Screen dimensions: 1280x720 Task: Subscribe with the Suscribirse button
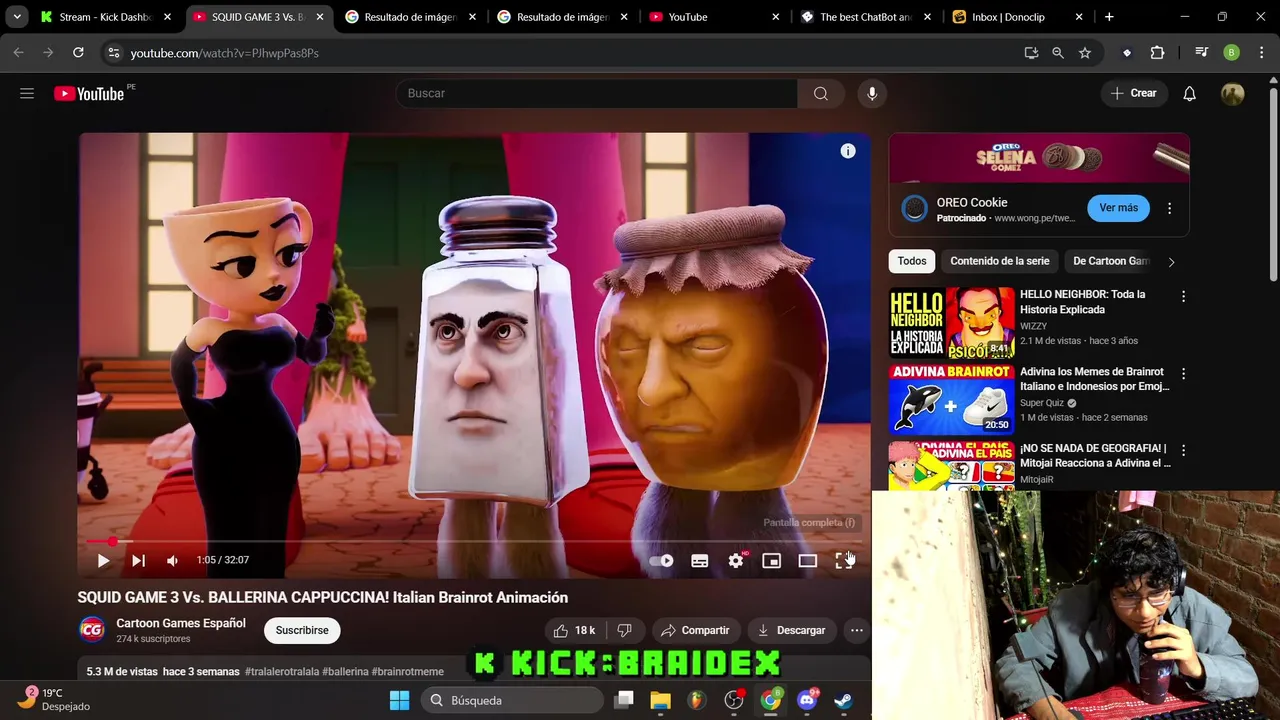(302, 630)
